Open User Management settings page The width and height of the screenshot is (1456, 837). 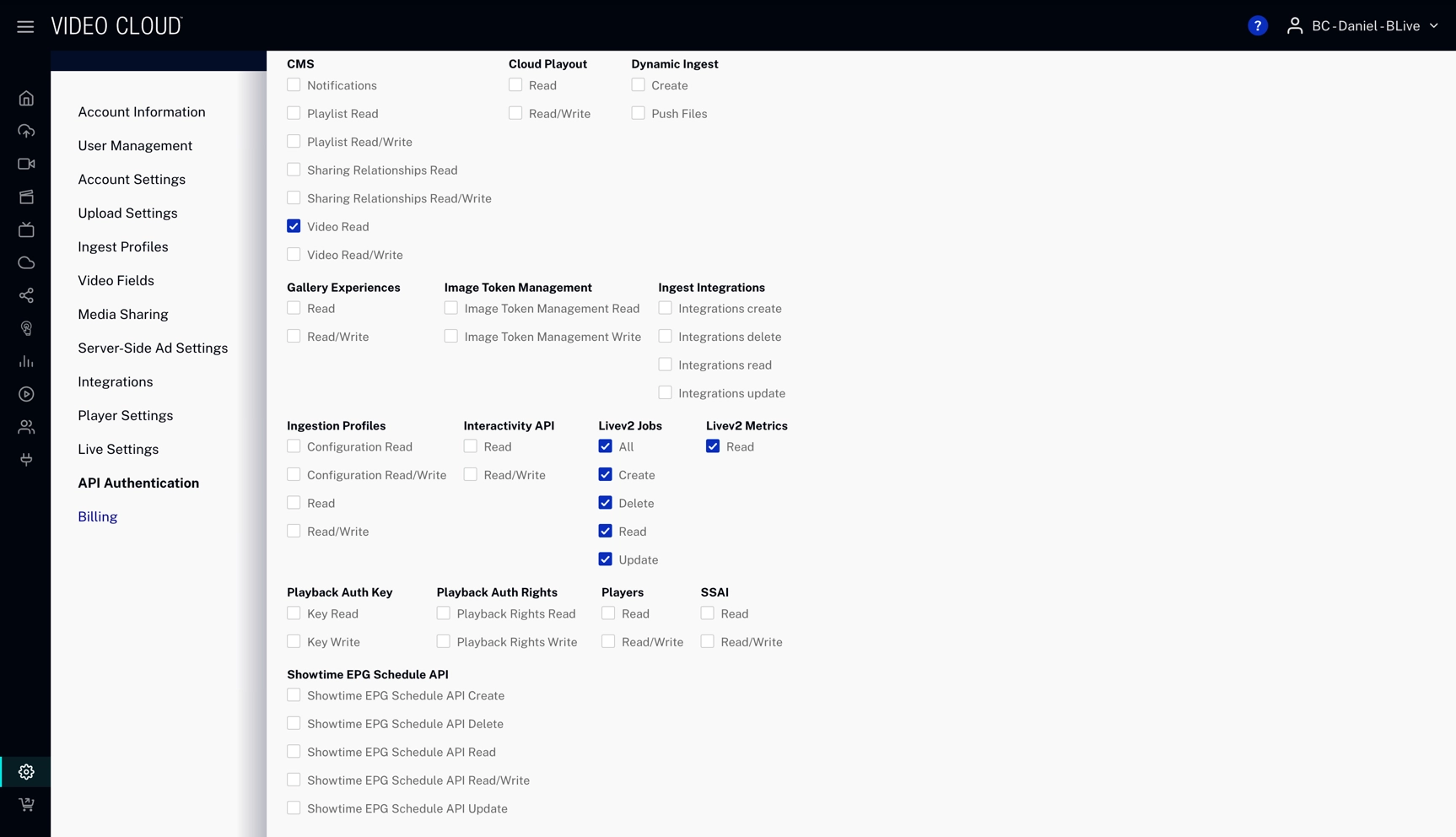tap(135, 146)
